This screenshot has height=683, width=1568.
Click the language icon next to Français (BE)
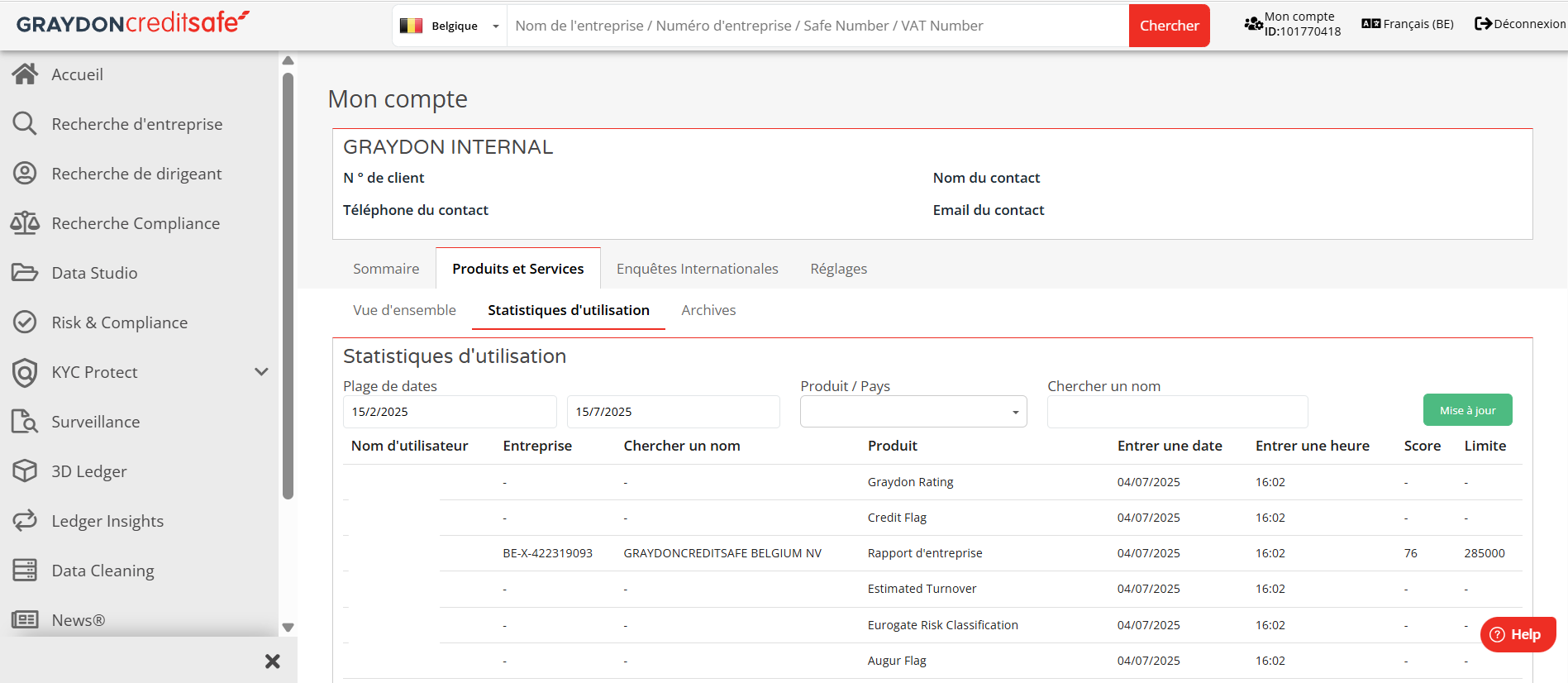click(1371, 24)
